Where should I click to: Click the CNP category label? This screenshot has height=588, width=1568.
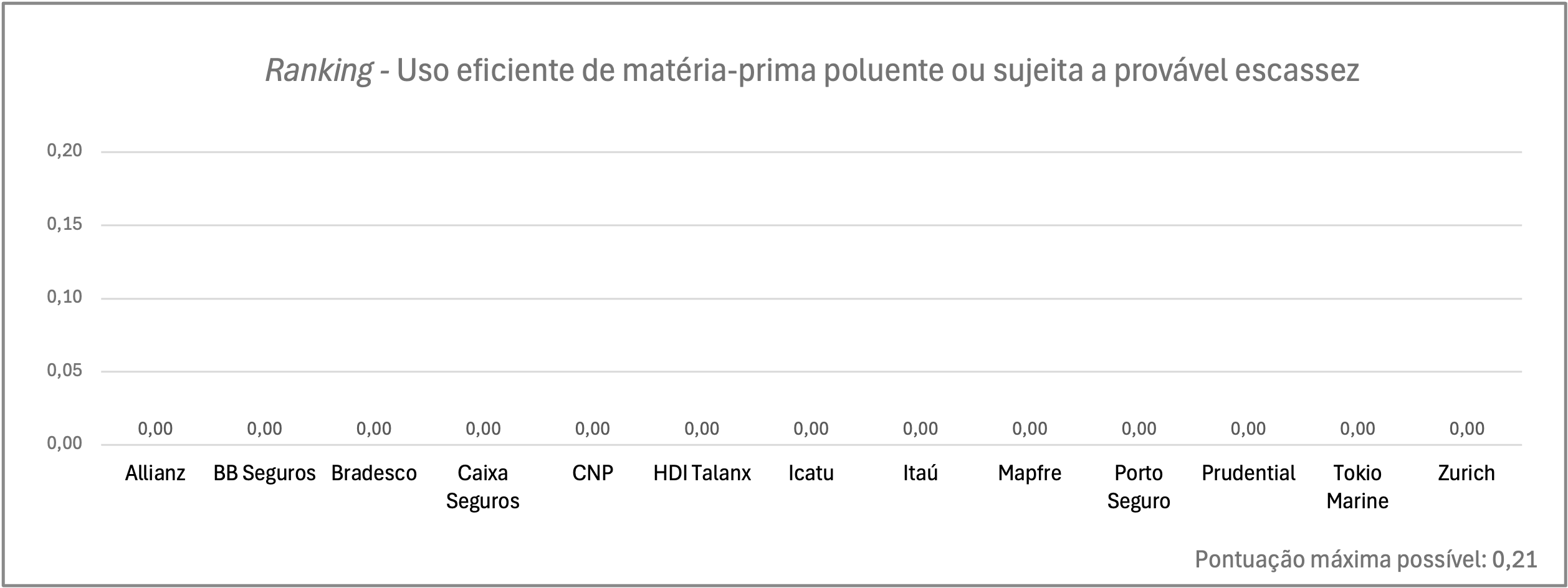593,473
